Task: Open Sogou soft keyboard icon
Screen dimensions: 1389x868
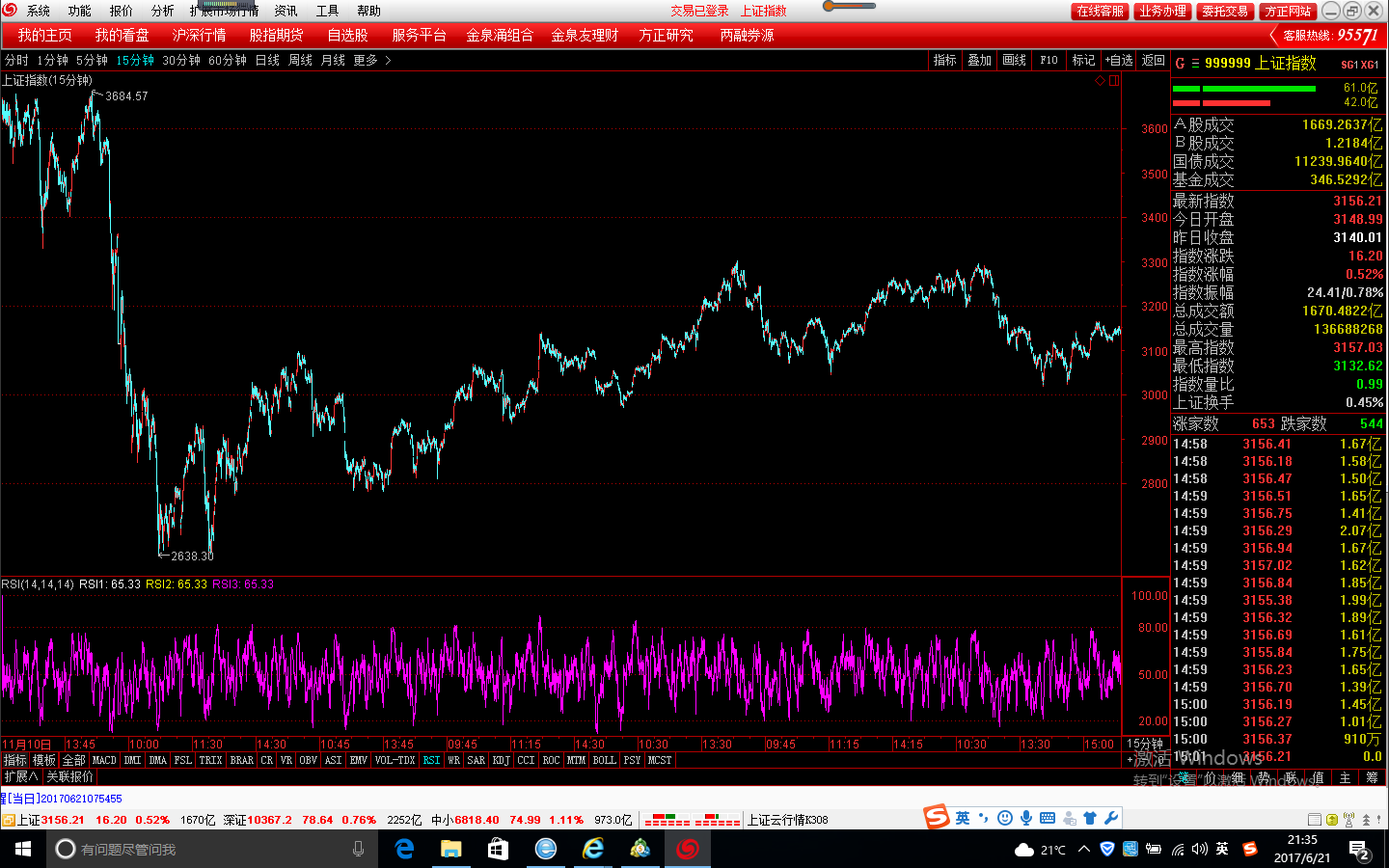Action: coord(1048,818)
